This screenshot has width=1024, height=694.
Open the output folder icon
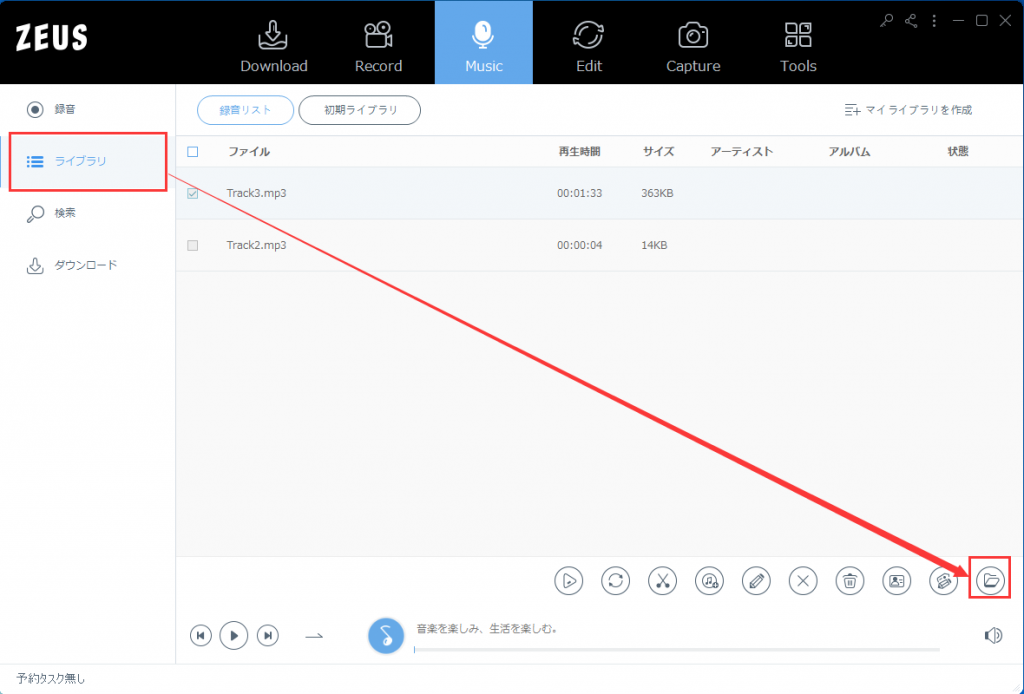click(x=989, y=581)
